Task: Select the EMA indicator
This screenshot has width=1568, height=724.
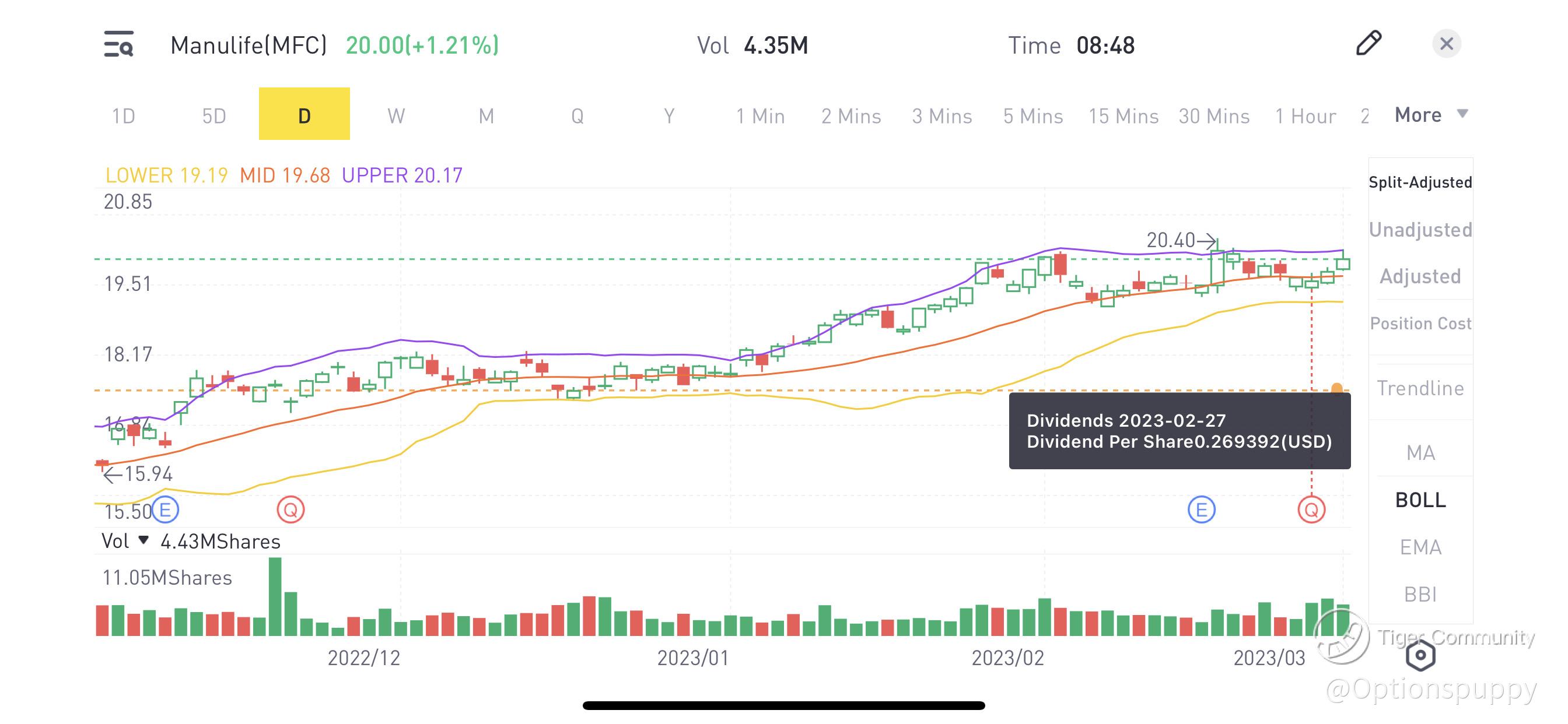Action: 1420,547
